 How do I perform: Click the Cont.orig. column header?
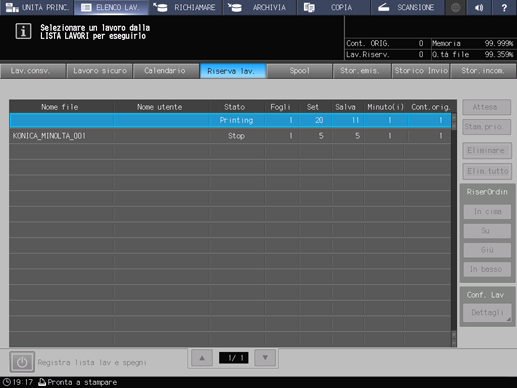coord(431,107)
